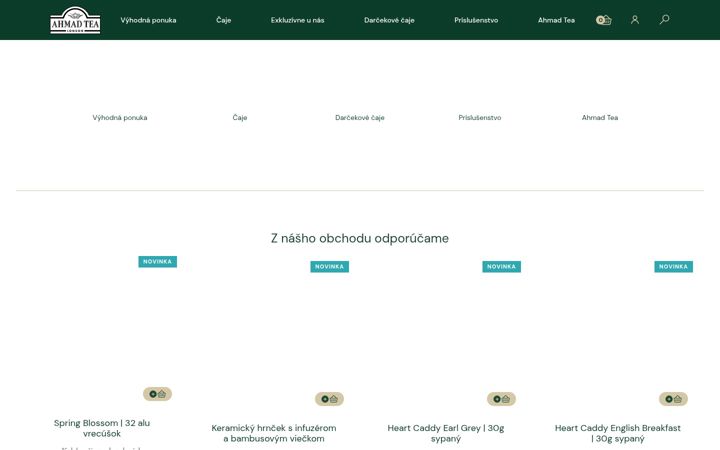The width and height of the screenshot is (720, 450).
Task: Open Darčekové čaje in top navigation
Action: pos(389,20)
